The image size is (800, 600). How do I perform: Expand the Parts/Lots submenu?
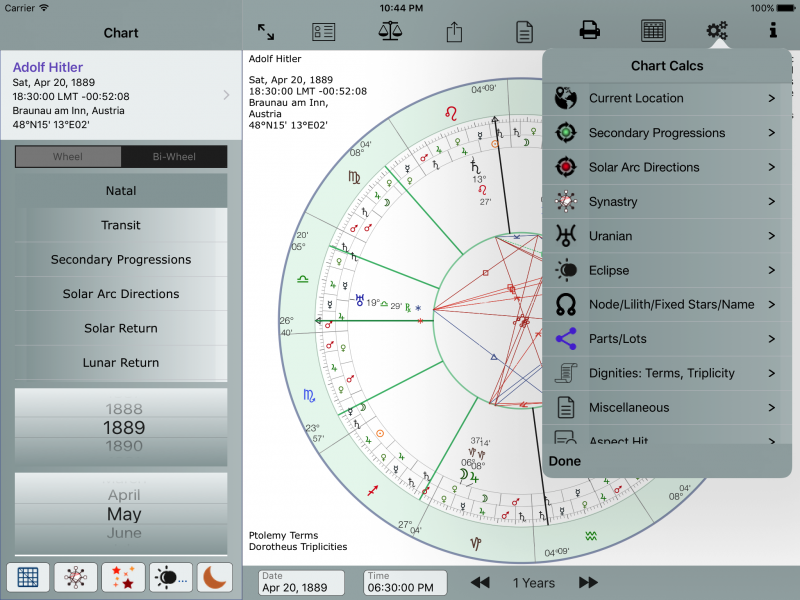pos(665,339)
